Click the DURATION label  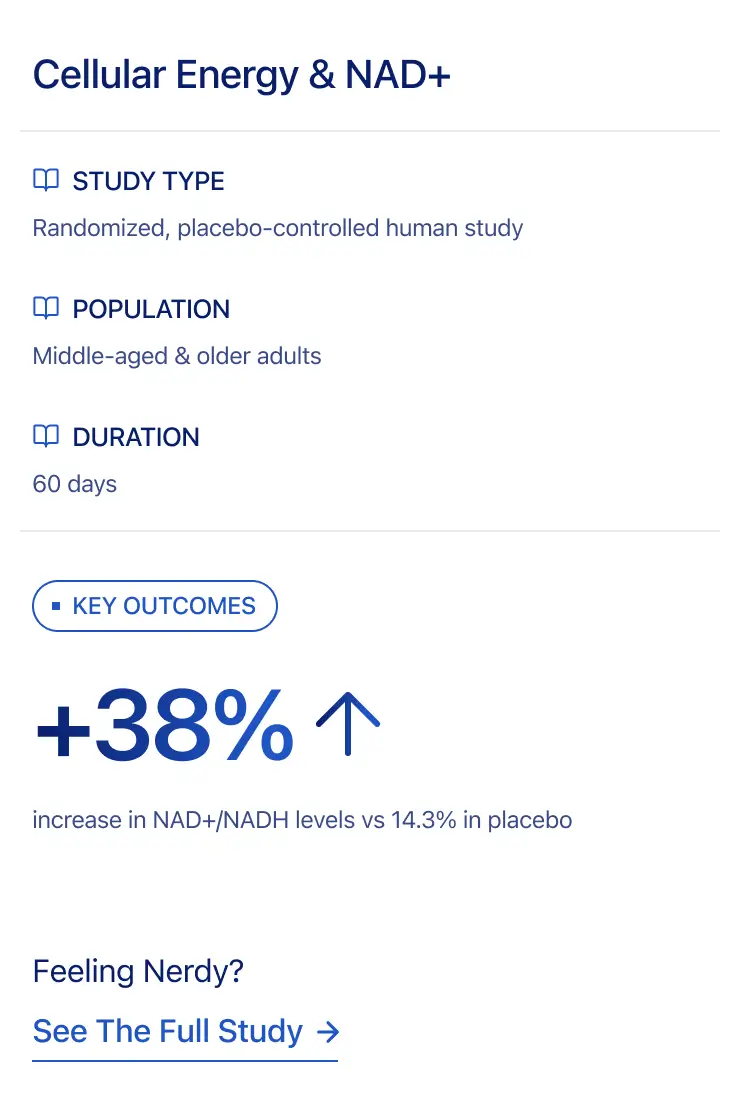[x=136, y=437]
